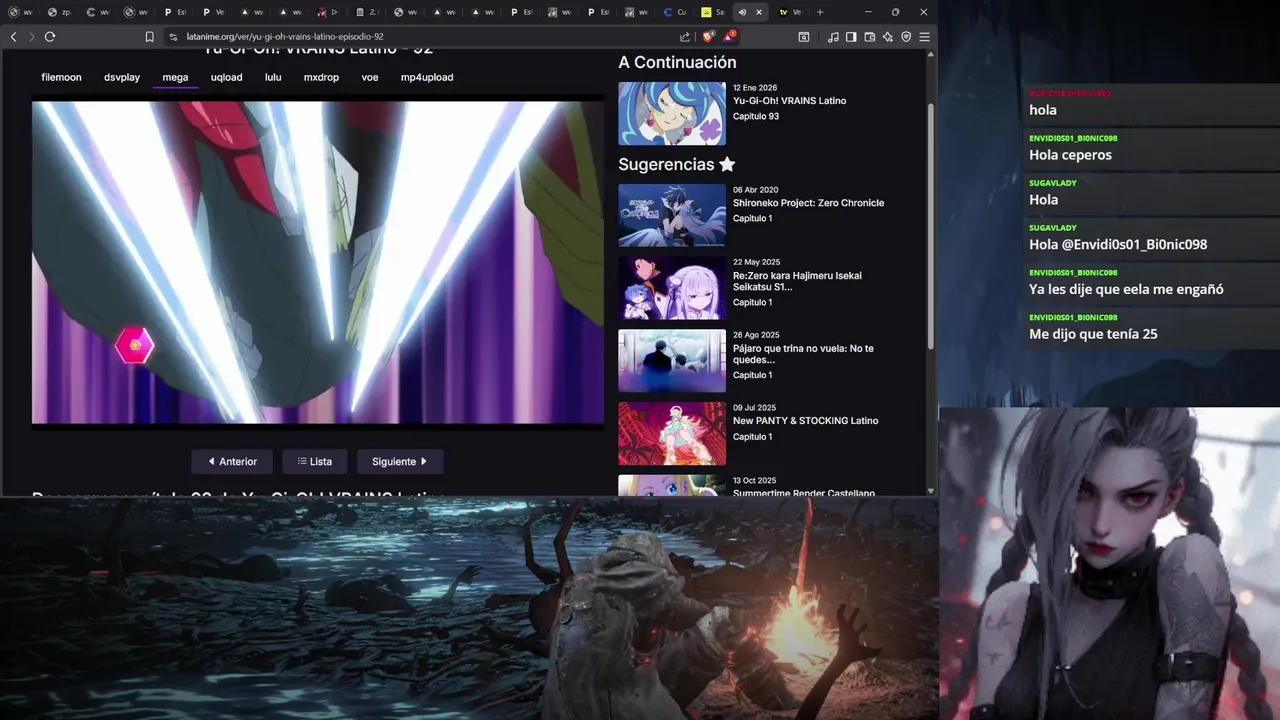
Task: Select the mp4upload server tab
Action: coord(427,77)
